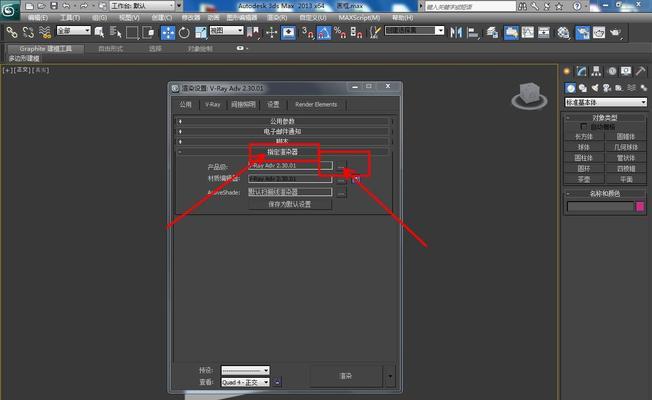Click the New Scene quick access icon
This screenshot has width=652, height=400.
pos(29,6)
